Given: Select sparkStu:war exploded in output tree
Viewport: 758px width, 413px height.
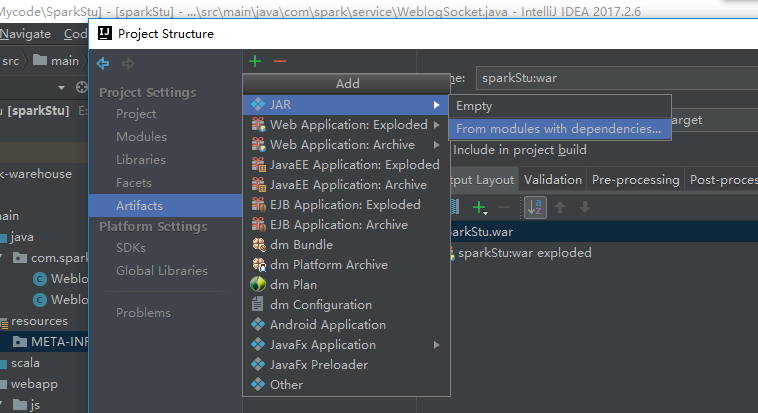Looking at the screenshot, I should pyautogui.click(x=525, y=253).
